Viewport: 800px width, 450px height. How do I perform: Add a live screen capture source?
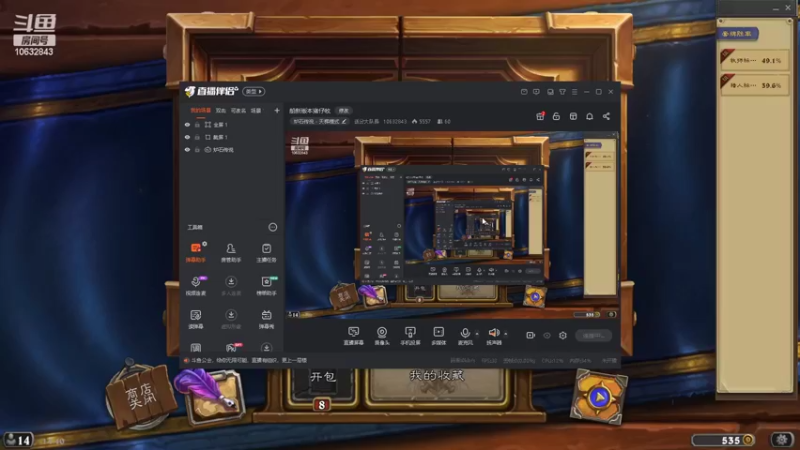353,336
